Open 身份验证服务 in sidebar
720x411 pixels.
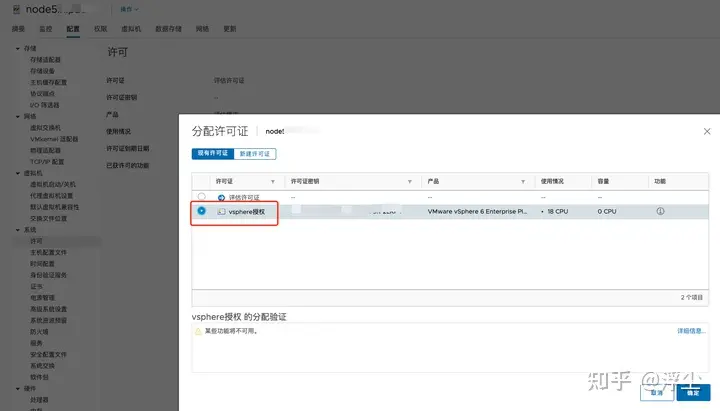[49, 275]
